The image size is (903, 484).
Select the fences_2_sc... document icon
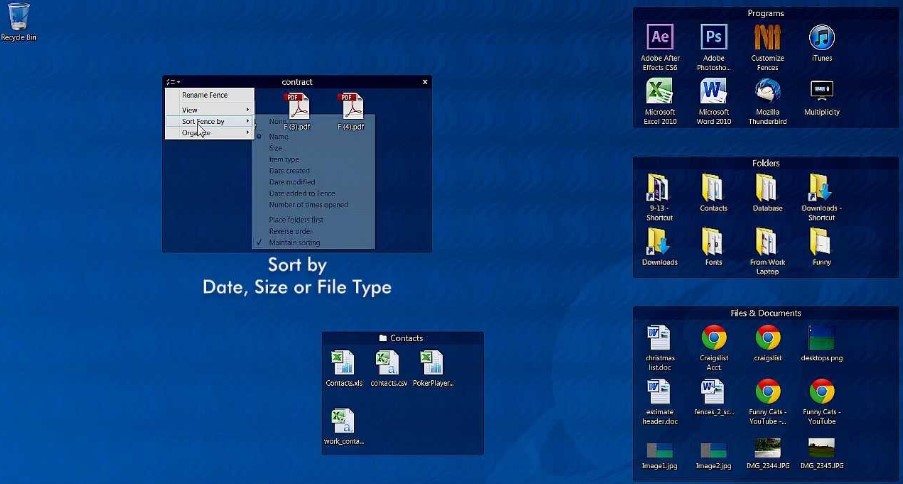coord(714,392)
